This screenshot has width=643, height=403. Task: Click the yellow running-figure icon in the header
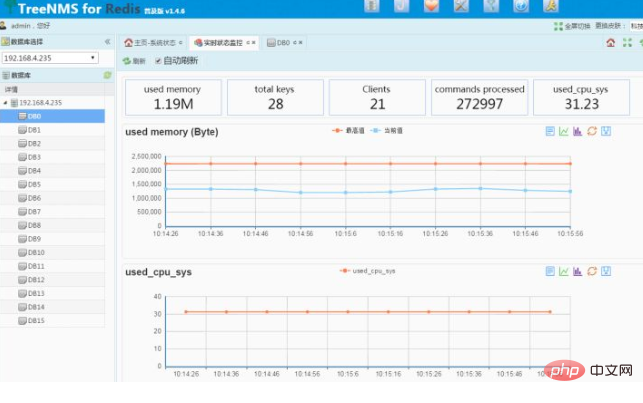551,6
